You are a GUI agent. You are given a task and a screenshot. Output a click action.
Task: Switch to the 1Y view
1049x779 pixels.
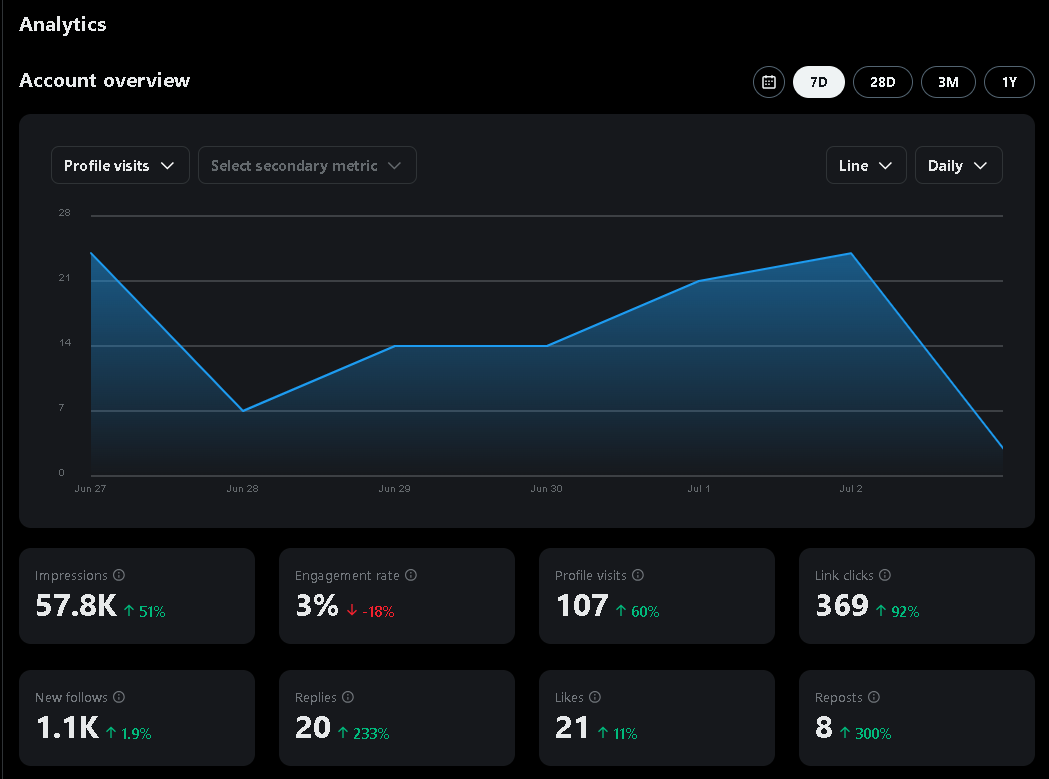pyautogui.click(x=1009, y=82)
